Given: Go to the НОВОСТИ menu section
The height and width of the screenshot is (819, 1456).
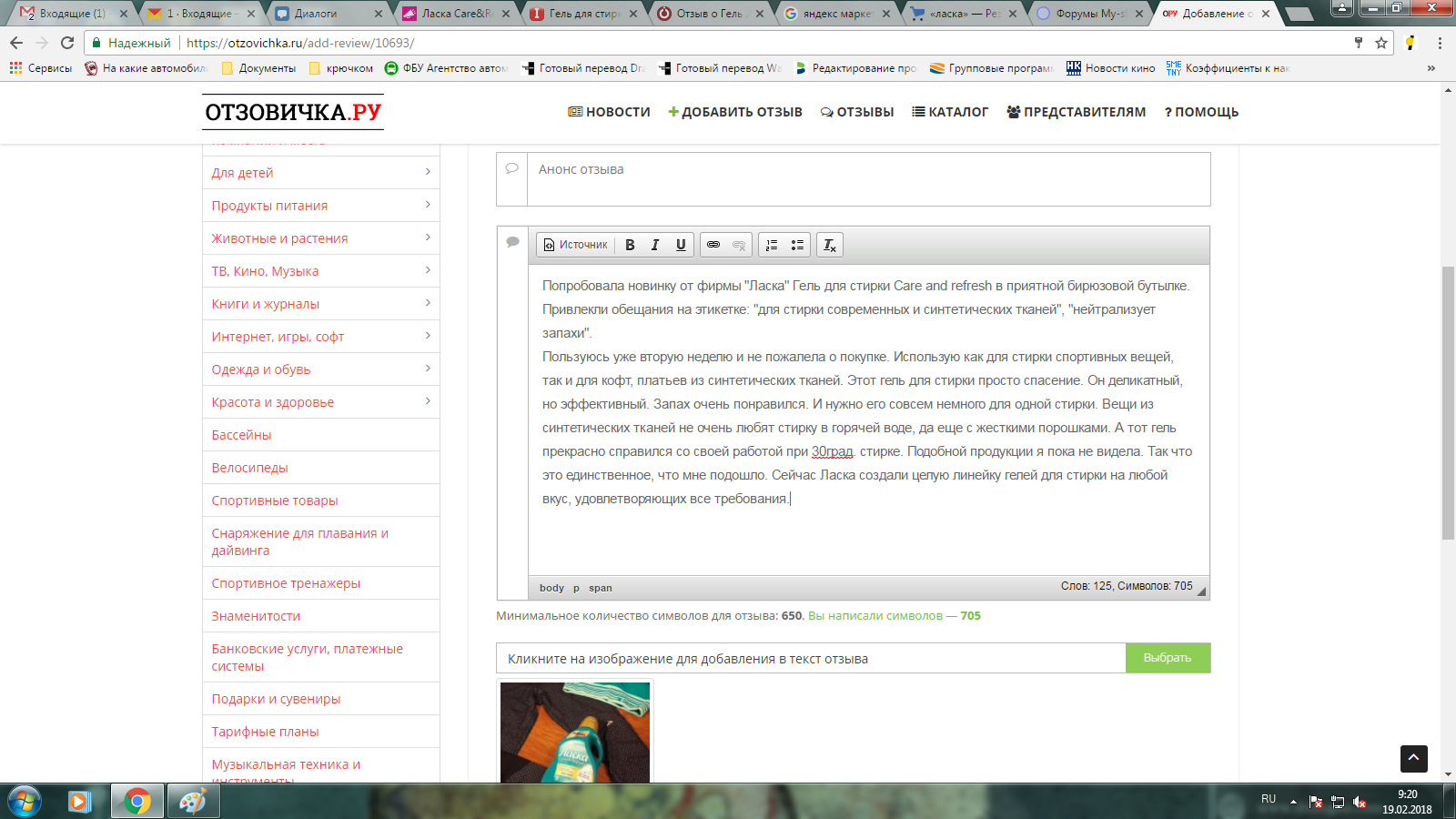Looking at the screenshot, I should [609, 112].
